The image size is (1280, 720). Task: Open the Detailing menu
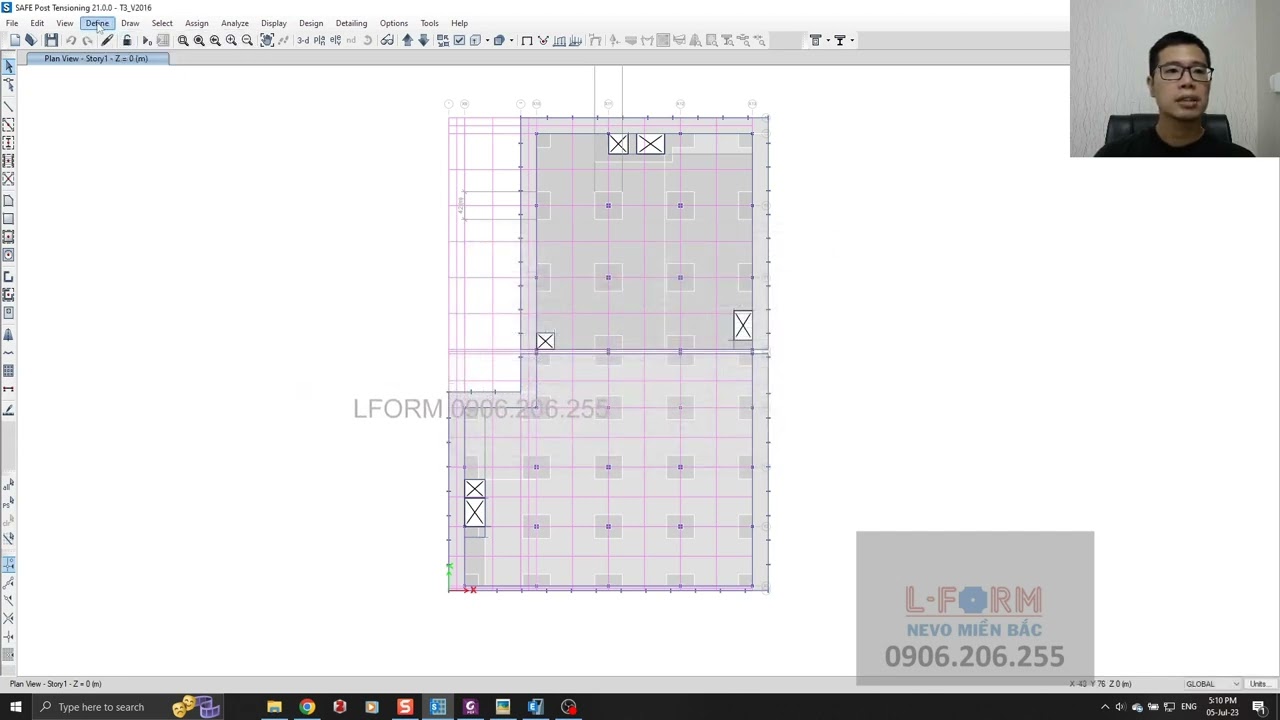click(x=351, y=23)
